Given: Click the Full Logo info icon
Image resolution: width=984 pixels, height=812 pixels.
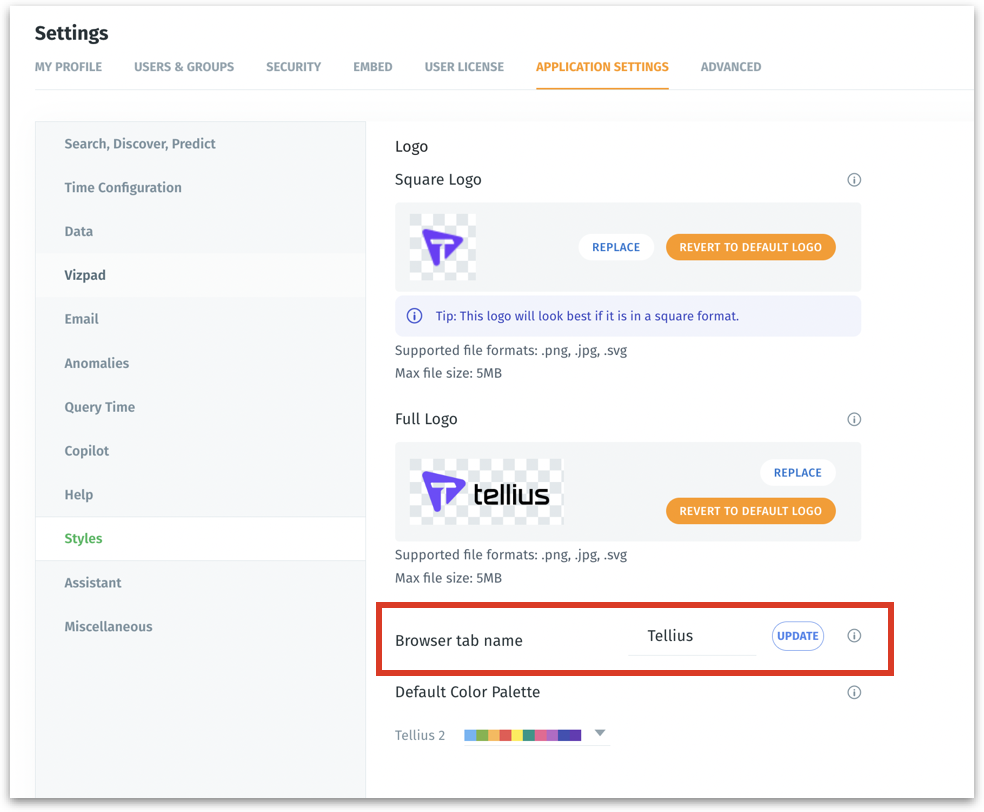Looking at the screenshot, I should (x=854, y=419).
